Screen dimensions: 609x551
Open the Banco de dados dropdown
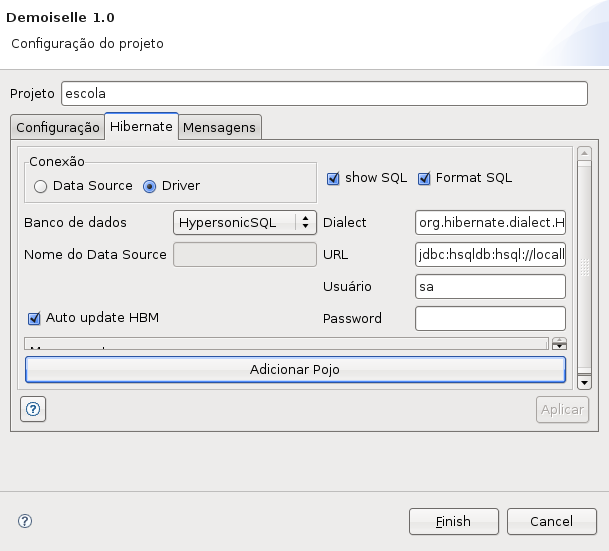coord(245,222)
